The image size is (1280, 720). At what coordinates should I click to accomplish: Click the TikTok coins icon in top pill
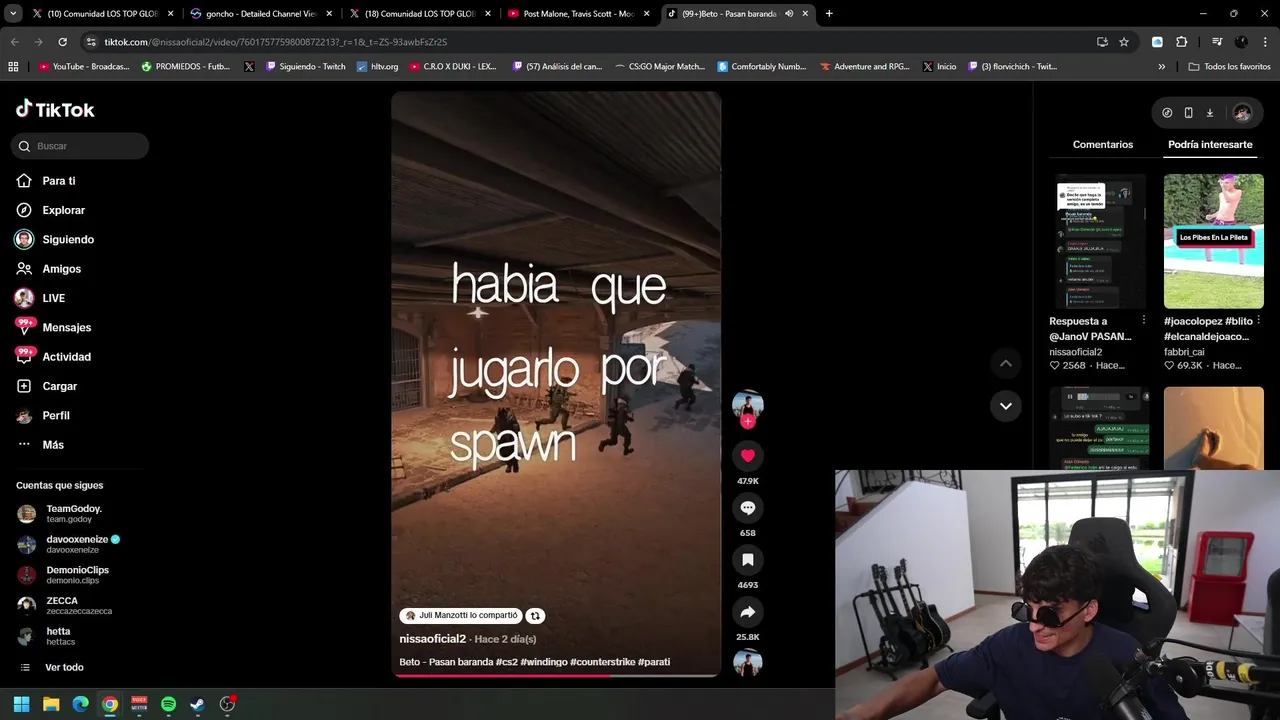point(1167,113)
